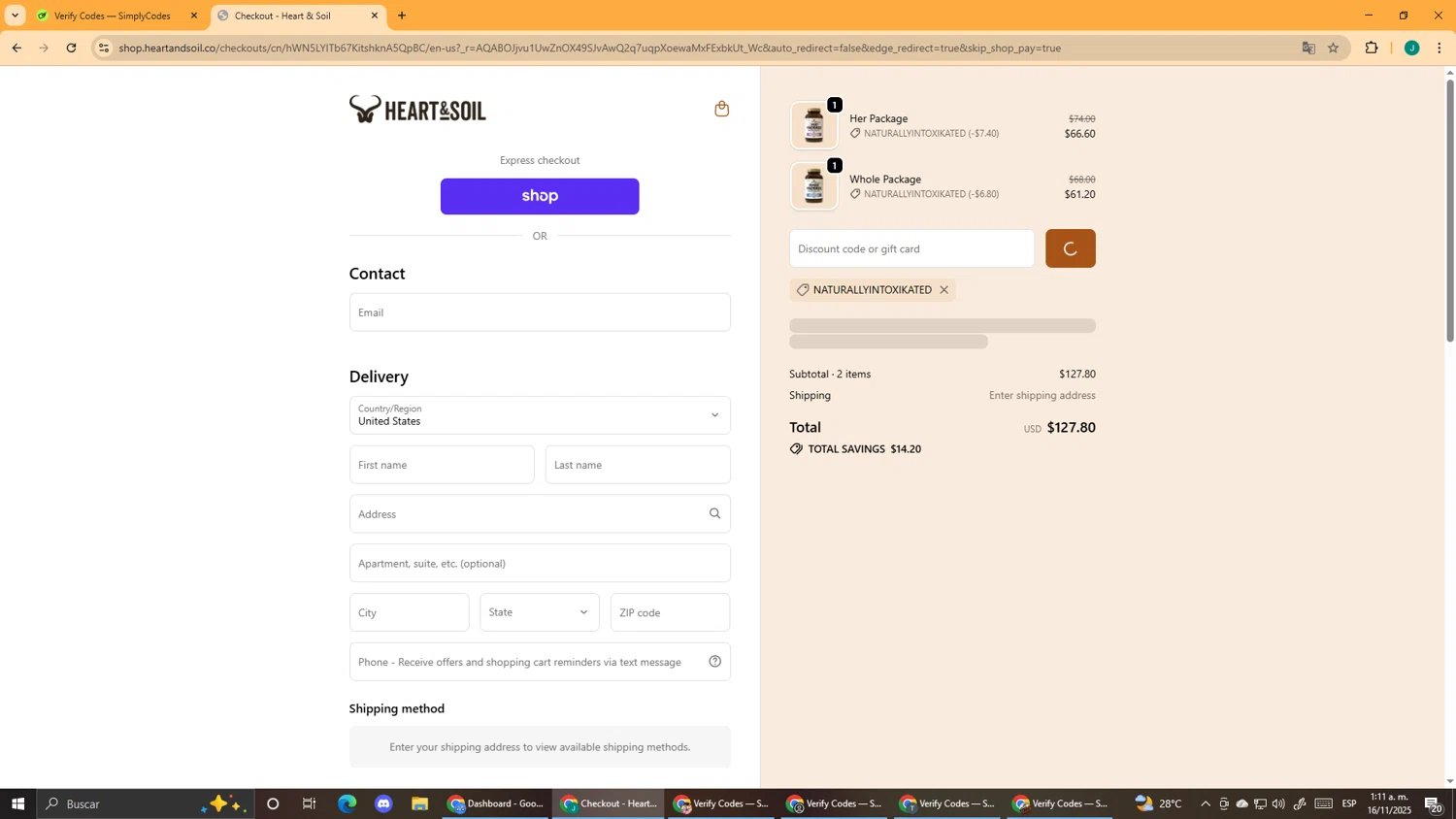Click the Apartment, suite, etc. field
This screenshot has height=819, width=1456.
[540, 564]
